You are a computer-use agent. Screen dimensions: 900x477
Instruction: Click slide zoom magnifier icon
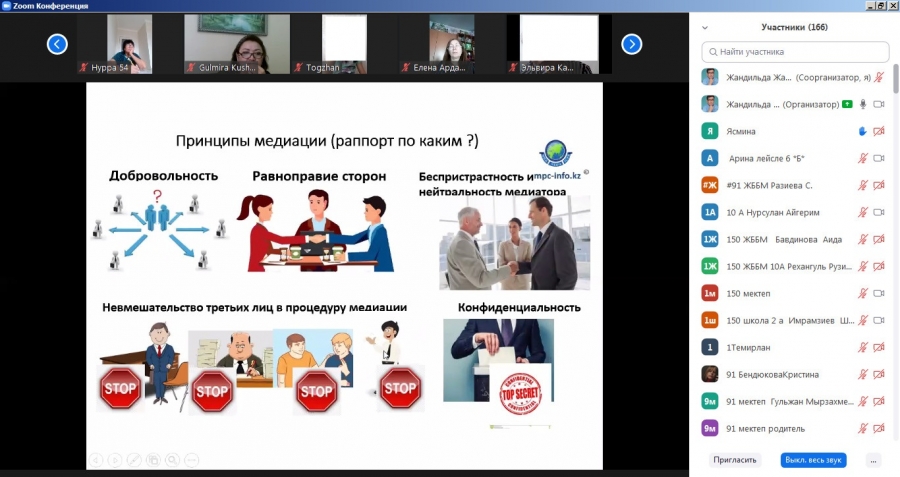[x=172, y=460]
